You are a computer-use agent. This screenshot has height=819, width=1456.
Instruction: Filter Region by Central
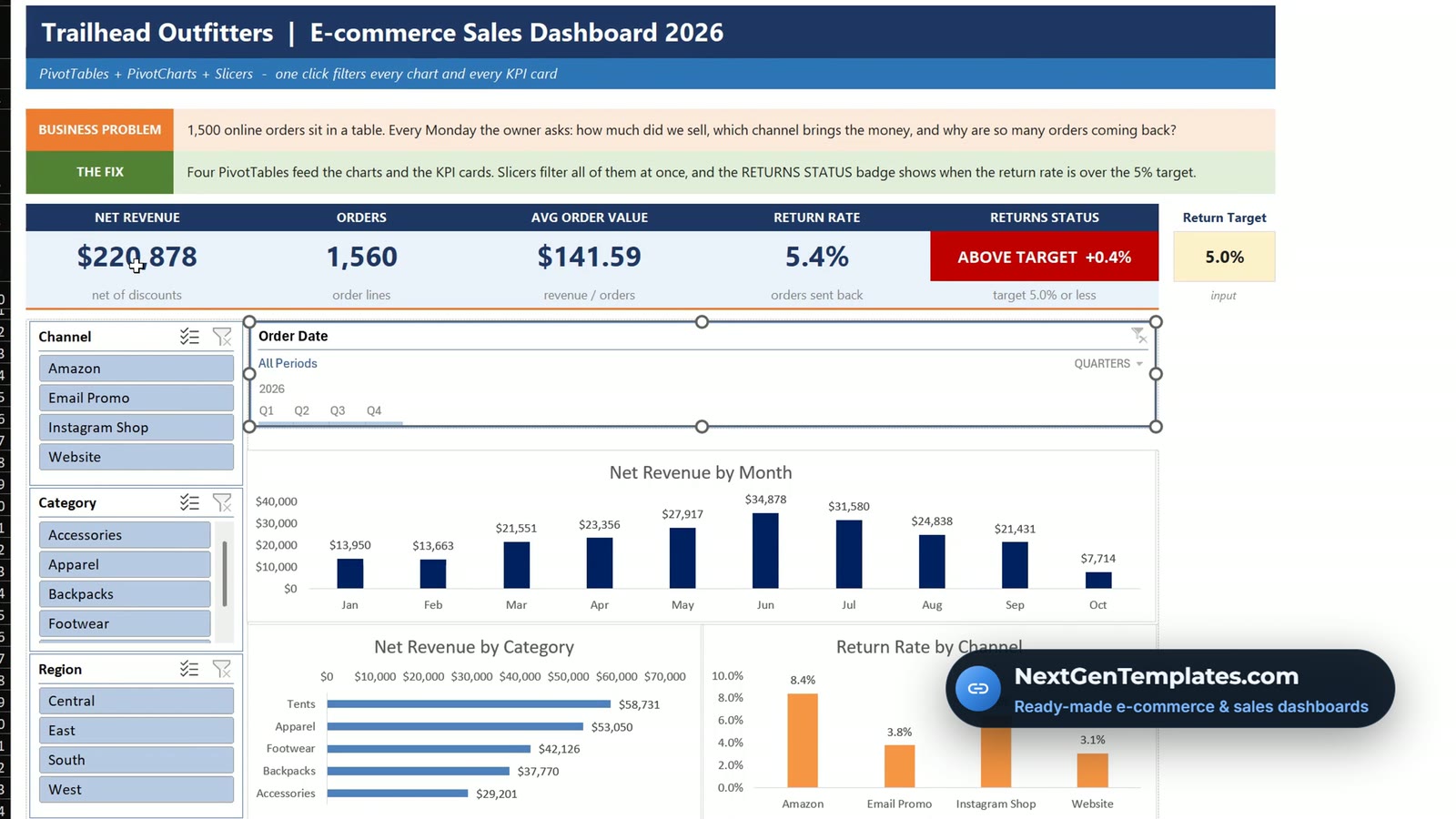136,701
